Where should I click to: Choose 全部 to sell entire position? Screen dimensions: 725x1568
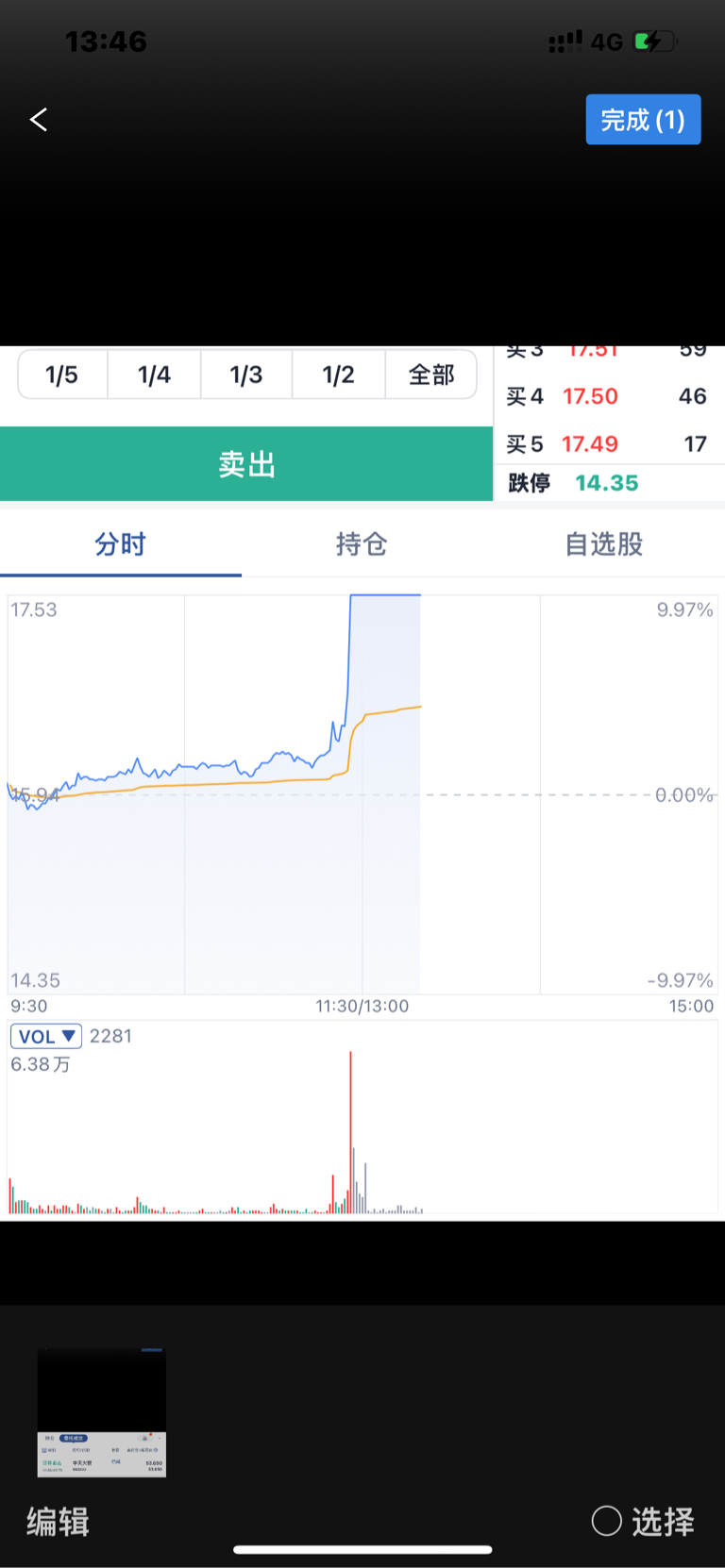click(x=431, y=375)
